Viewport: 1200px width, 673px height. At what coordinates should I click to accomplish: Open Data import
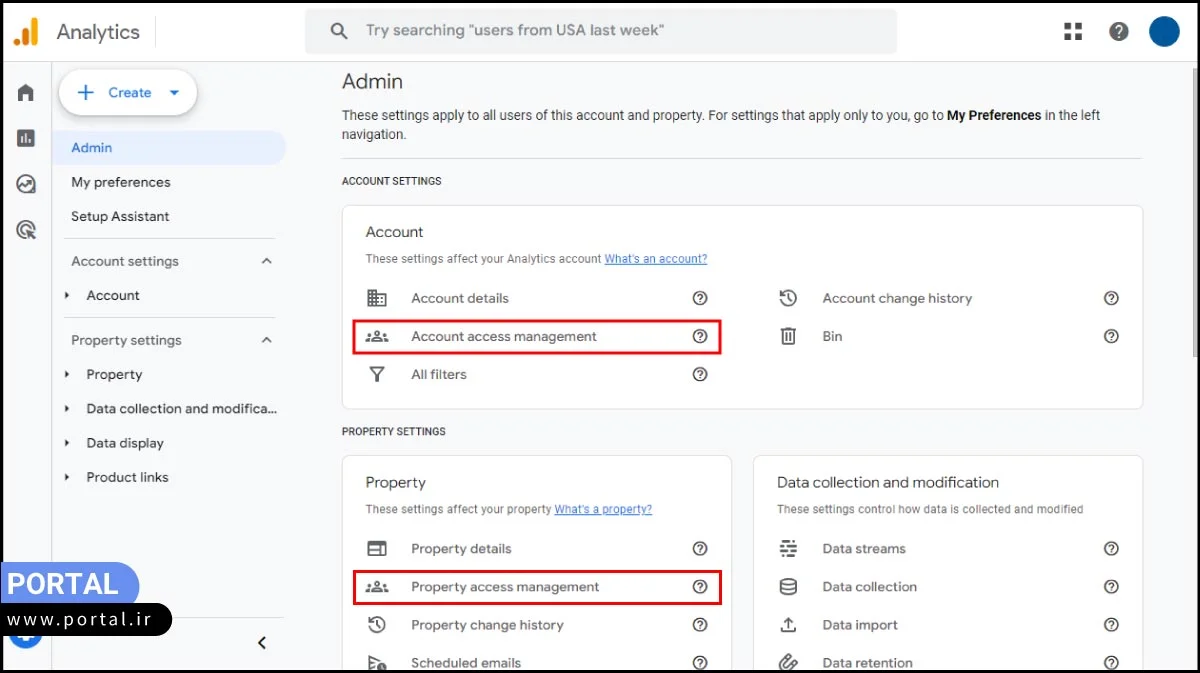(x=860, y=625)
